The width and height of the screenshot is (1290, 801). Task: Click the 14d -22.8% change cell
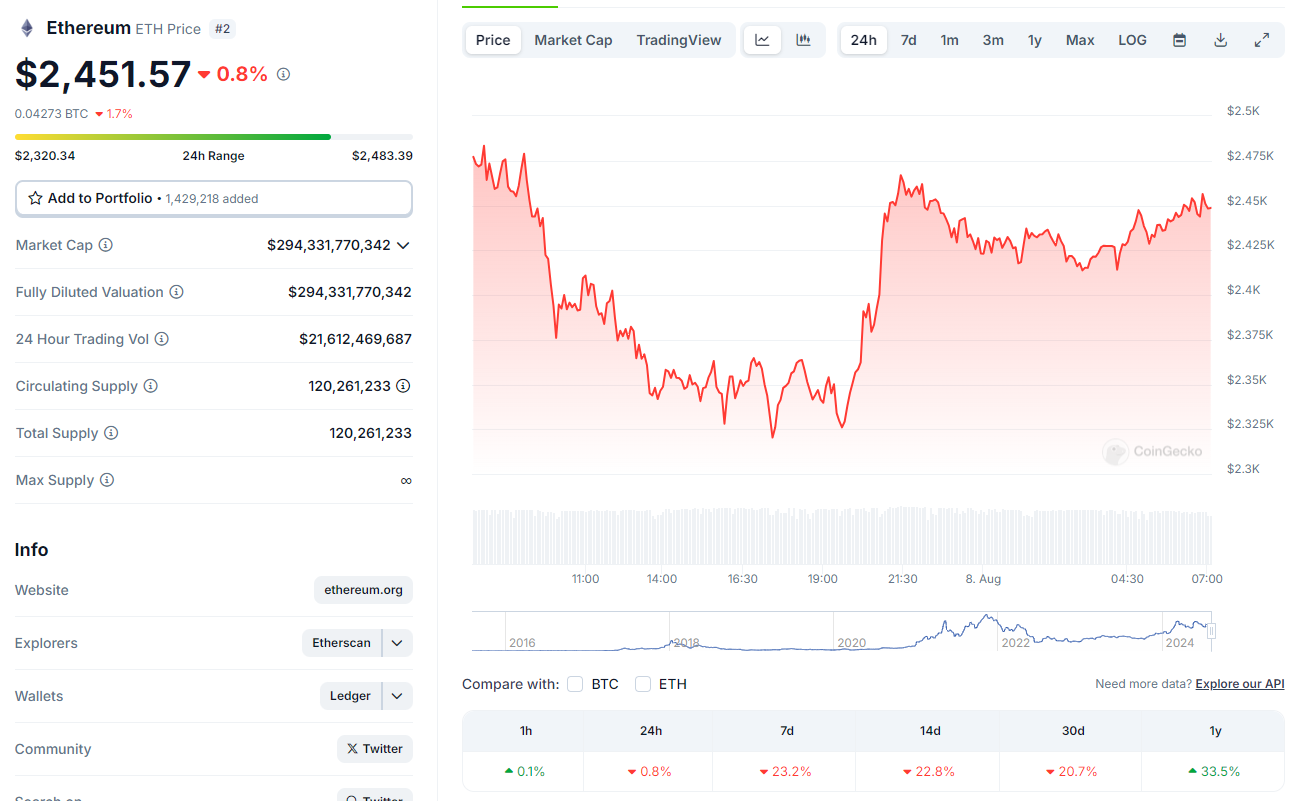(x=929, y=771)
